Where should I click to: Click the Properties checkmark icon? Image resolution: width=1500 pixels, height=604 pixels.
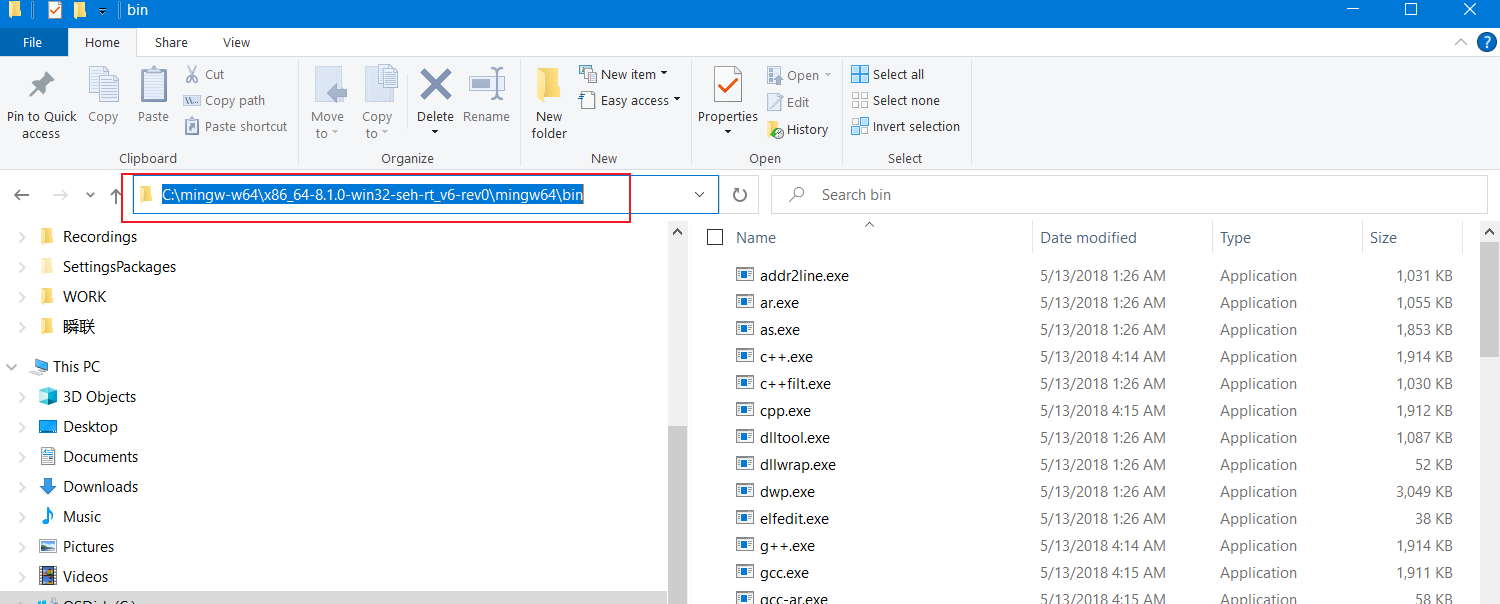click(728, 86)
